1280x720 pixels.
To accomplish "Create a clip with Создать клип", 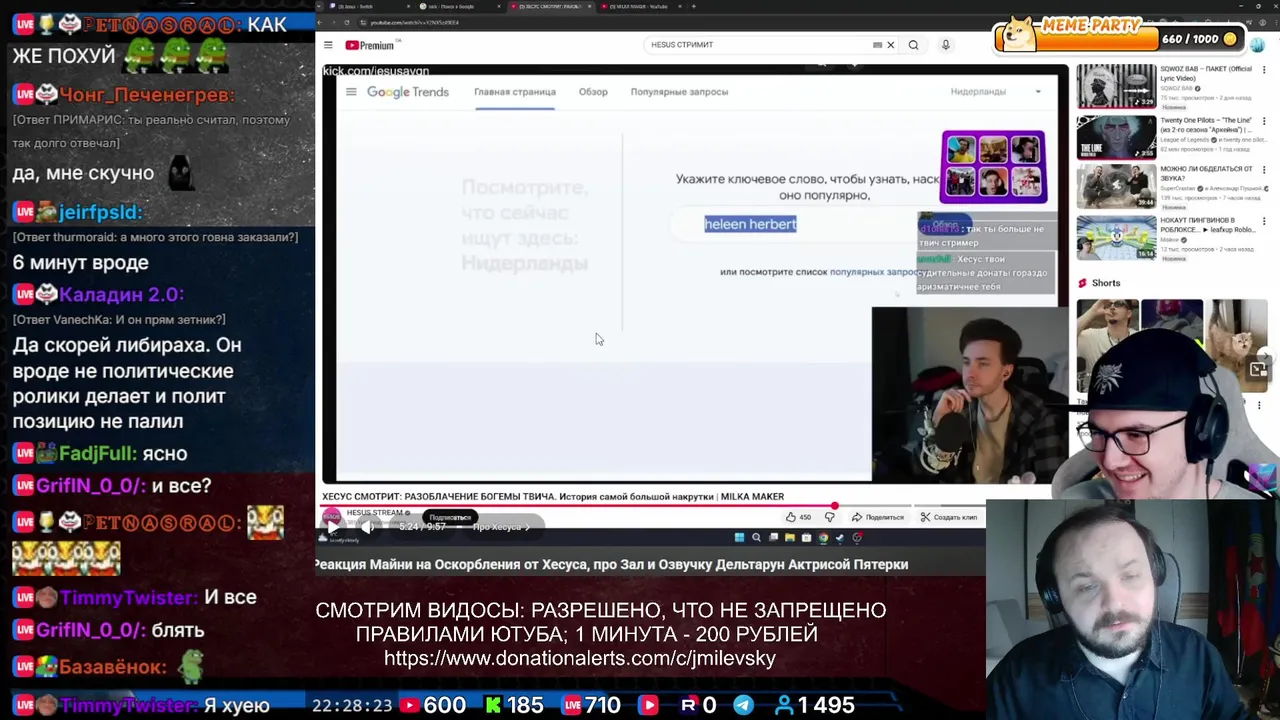I will pyautogui.click(x=948, y=517).
